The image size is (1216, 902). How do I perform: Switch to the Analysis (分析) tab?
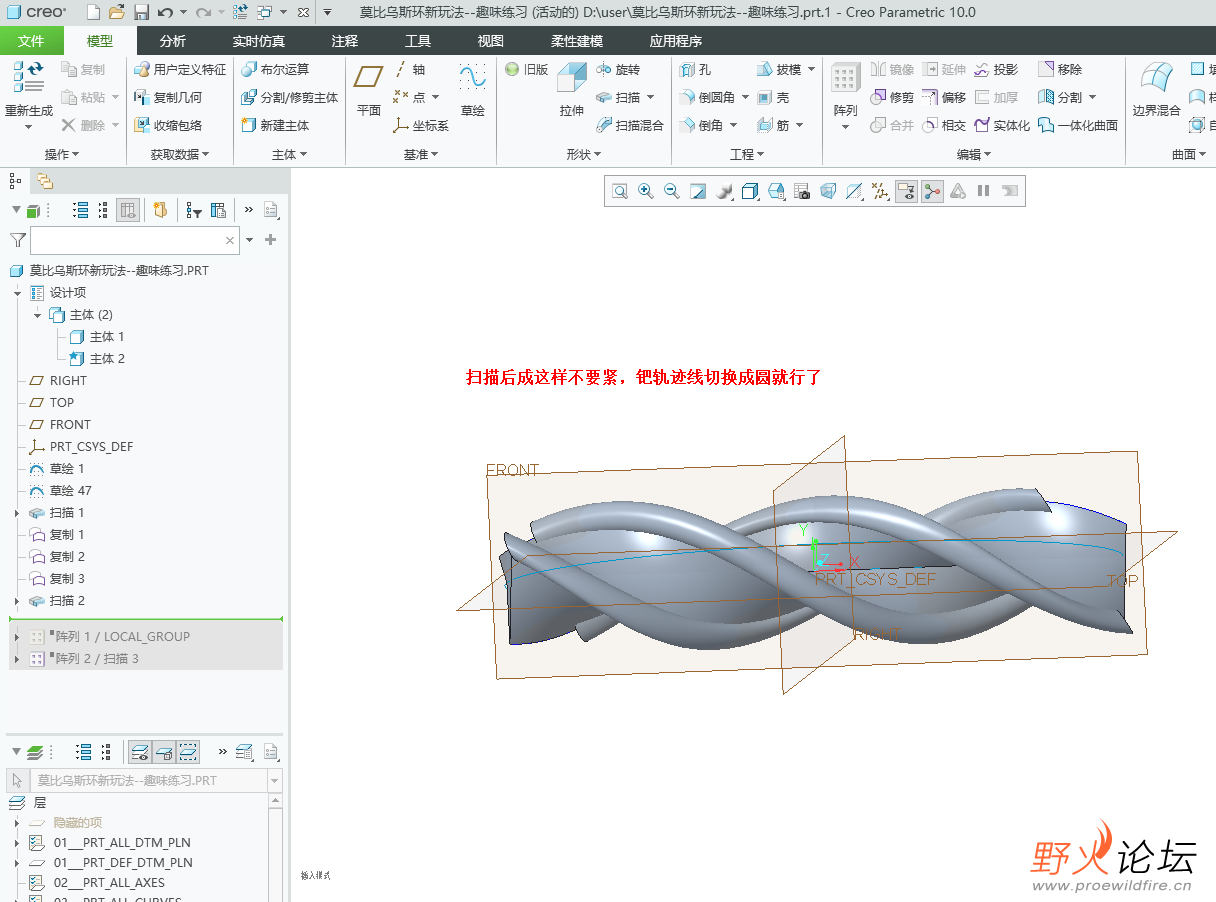(x=172, y=41)
